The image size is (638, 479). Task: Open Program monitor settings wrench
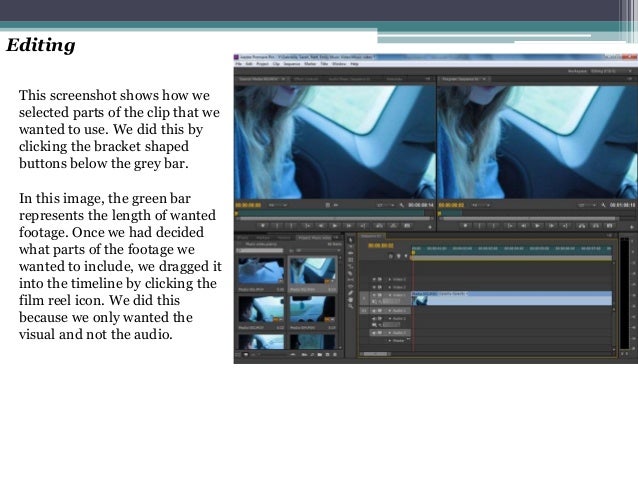(x=604, y=205)
